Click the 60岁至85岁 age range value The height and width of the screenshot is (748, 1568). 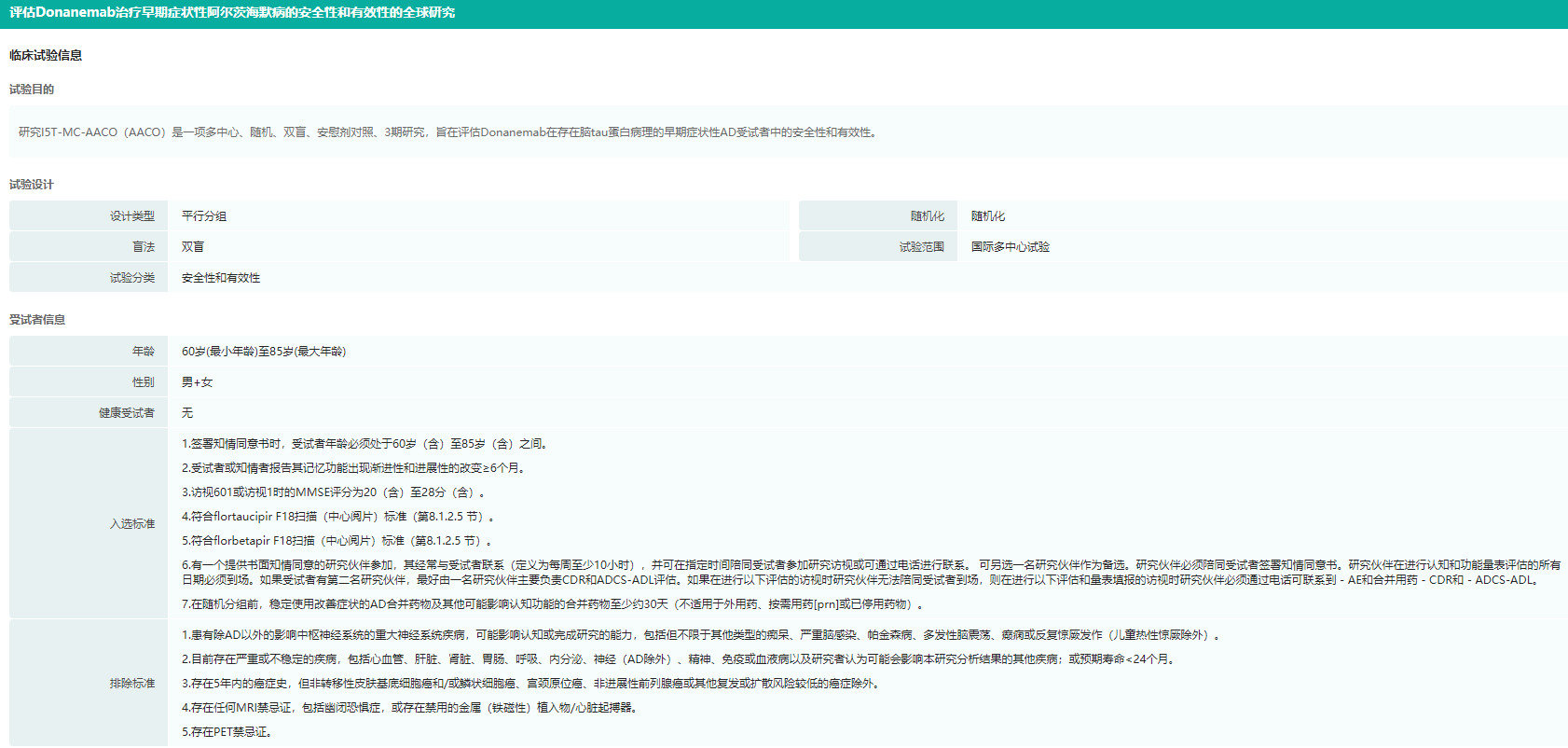(x=264, y=352)
